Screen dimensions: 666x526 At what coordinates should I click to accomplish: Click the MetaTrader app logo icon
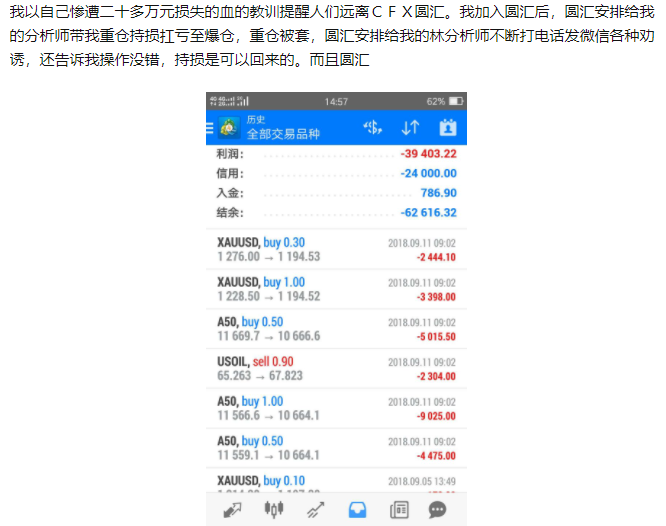pyautogui.click(x=229, y=127)
